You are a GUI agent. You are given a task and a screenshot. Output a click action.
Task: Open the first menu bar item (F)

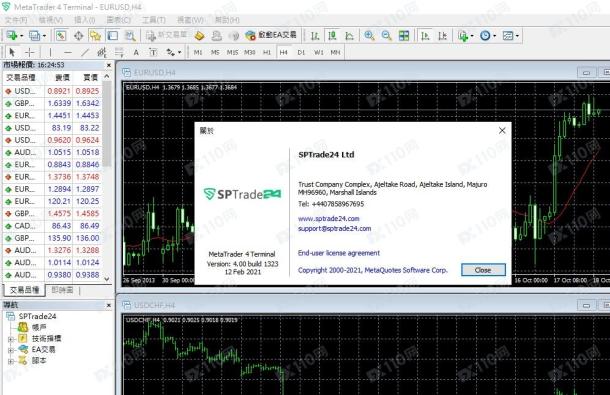point(16,20)
